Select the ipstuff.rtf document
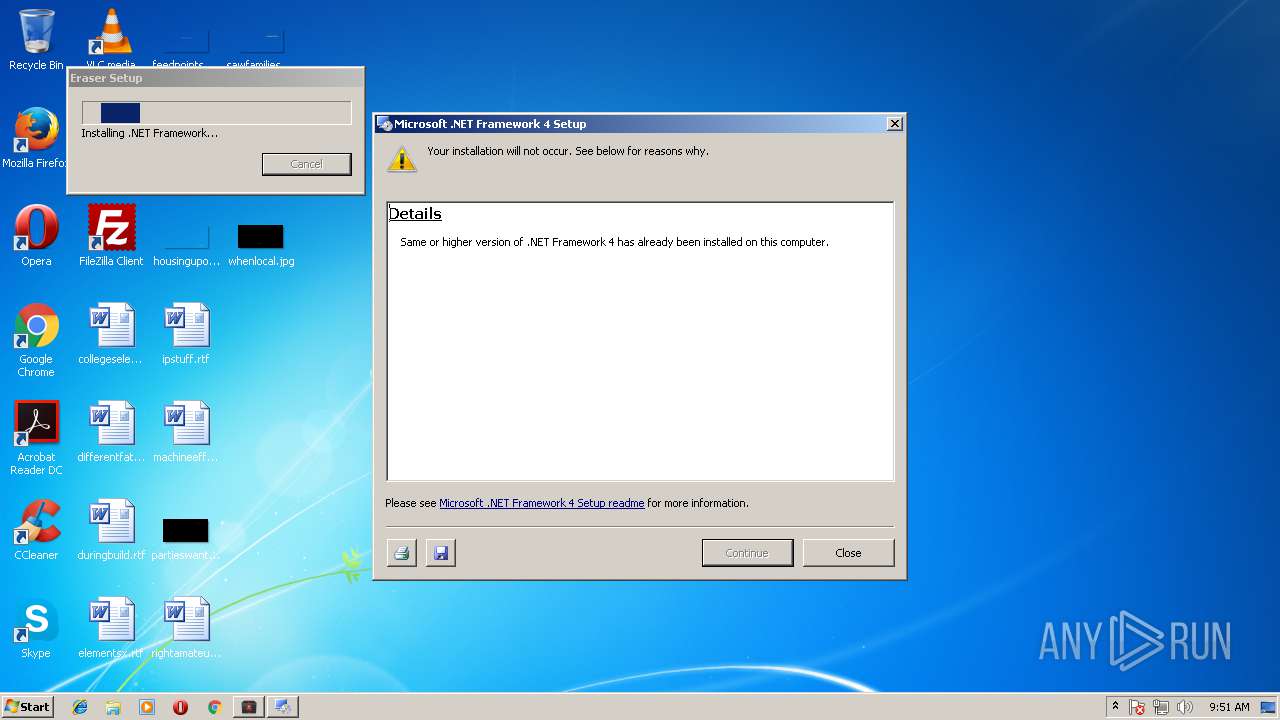This screenshot has height=720, width=1280. 186,334
